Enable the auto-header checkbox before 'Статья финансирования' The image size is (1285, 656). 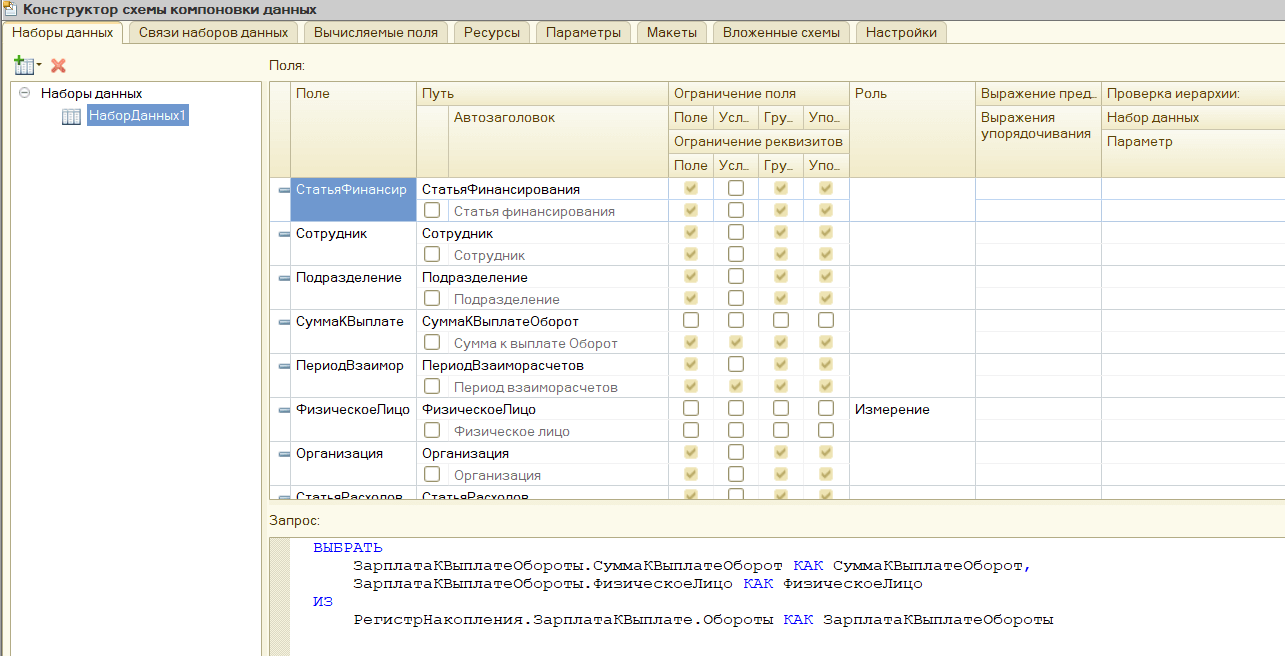click(x=432, y=211)
